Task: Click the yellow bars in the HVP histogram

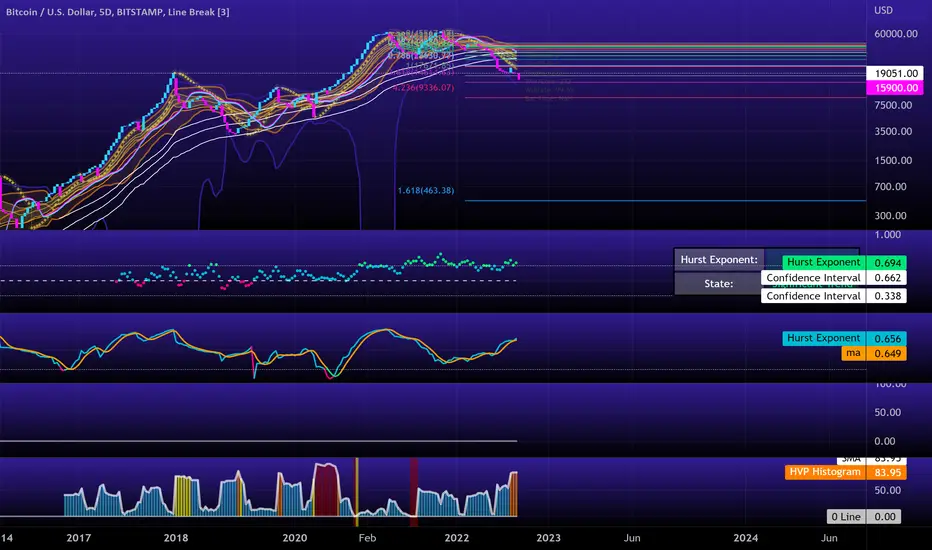Action: pos(185,496)
